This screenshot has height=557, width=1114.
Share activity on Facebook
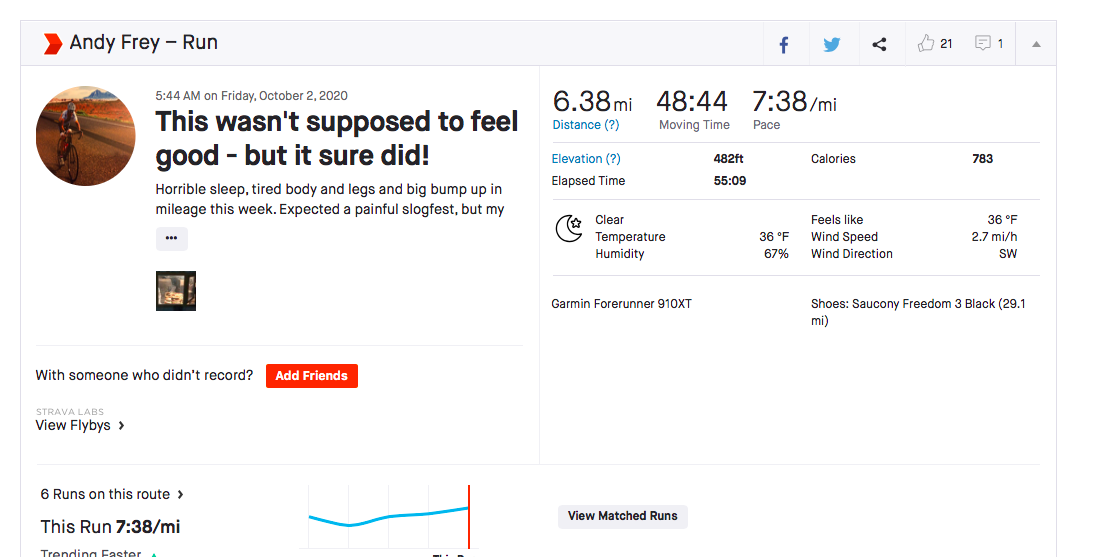784,44
